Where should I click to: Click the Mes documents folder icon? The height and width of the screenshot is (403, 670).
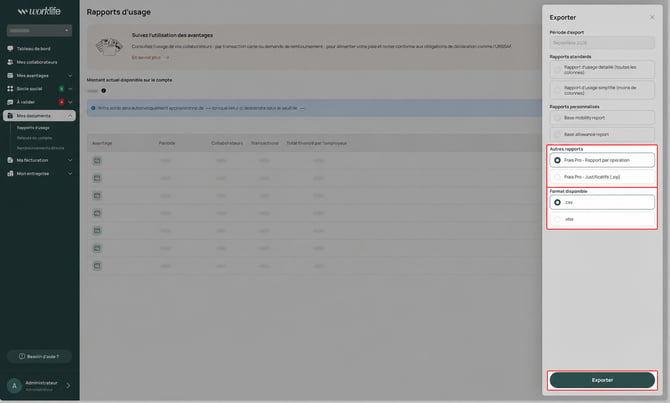(10, 116)
